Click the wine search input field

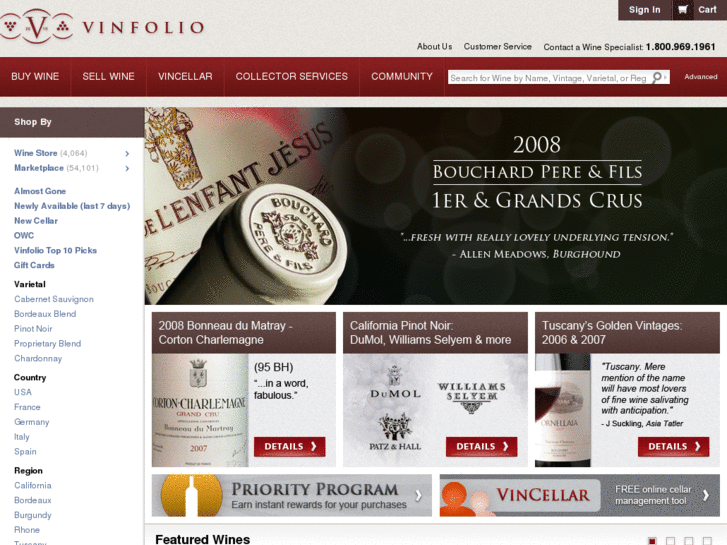click(550, 77)
